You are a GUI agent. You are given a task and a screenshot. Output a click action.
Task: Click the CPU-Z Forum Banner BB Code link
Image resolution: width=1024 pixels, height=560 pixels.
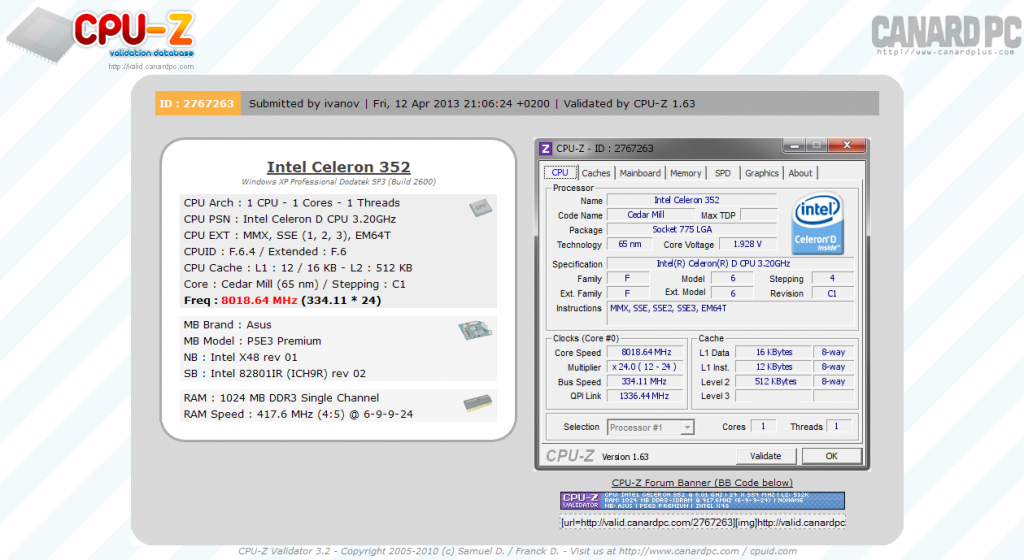[702, 483]
